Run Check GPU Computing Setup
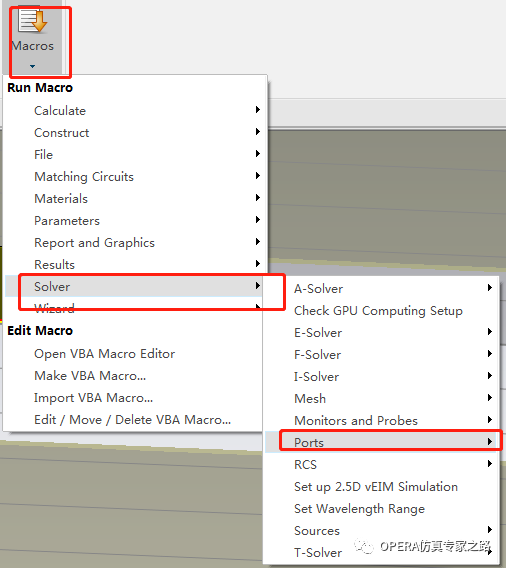Screen dimensions: 506x568 378,311
